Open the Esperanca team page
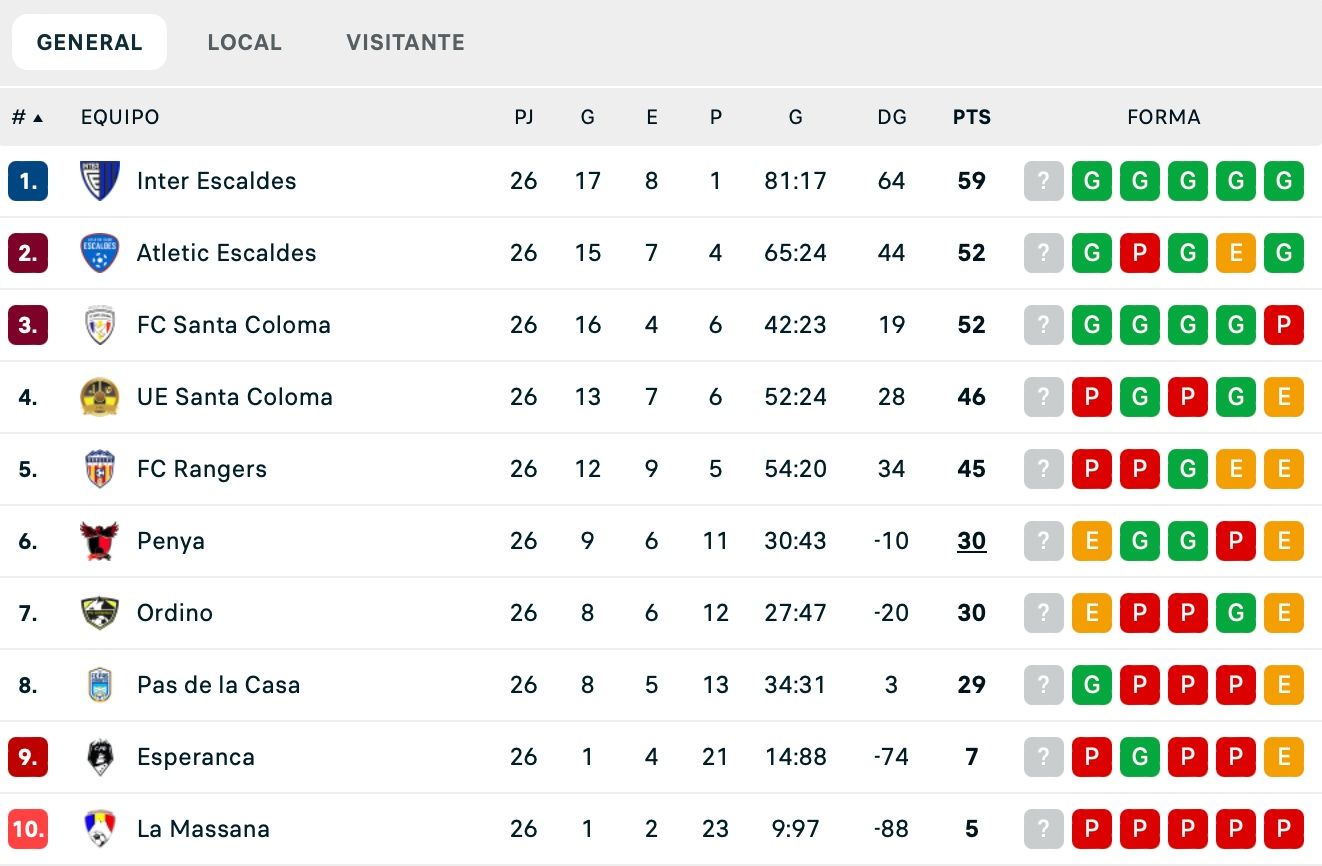The height and width of the screenshot is (866, 1322). point(196,757)
